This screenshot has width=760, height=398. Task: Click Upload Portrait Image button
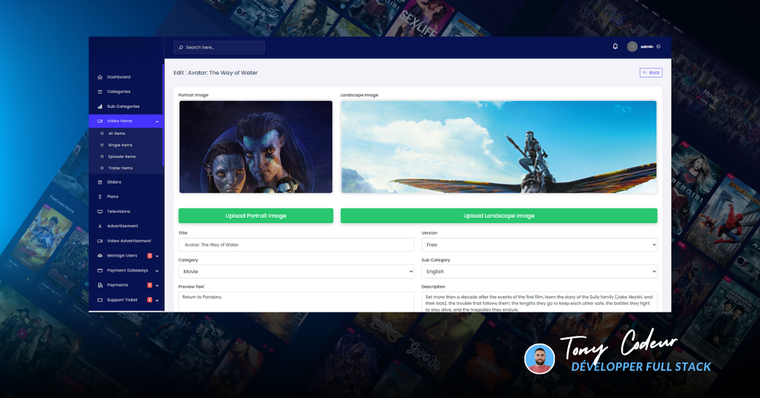pyautogui.click(x=255, y=216)
